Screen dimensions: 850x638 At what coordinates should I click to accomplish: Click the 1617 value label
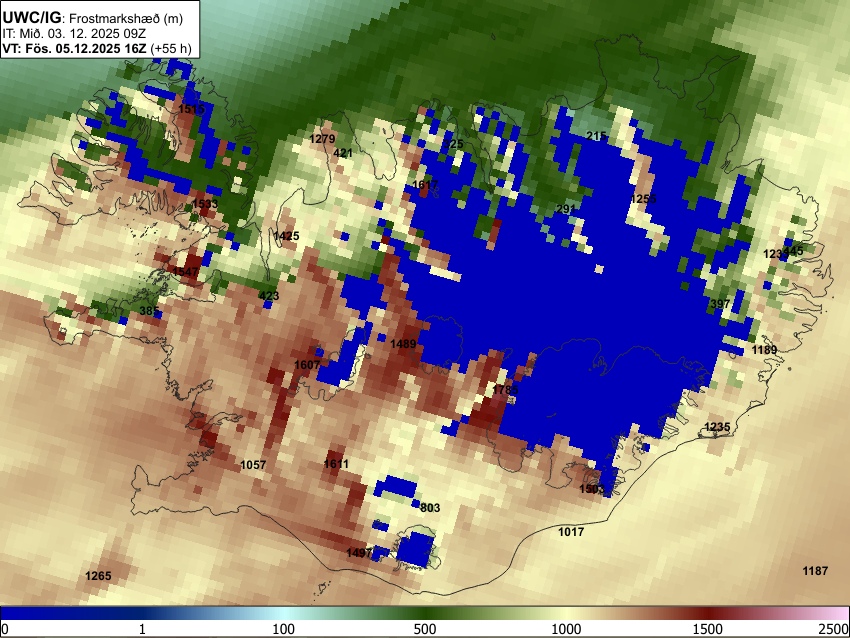(x=424, y=185)
